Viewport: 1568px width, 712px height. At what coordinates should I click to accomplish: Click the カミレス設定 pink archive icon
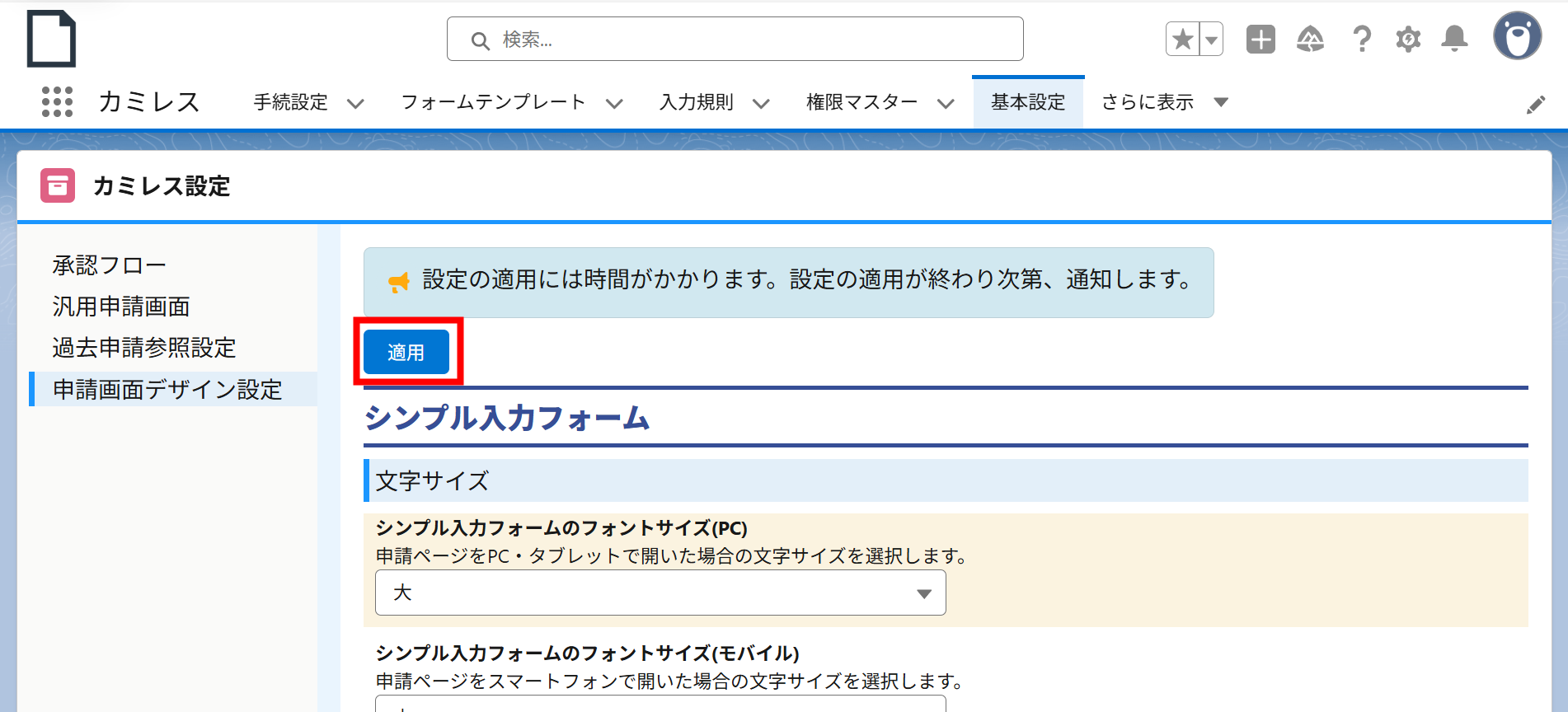pyautogui.click(x=58, y=185)
